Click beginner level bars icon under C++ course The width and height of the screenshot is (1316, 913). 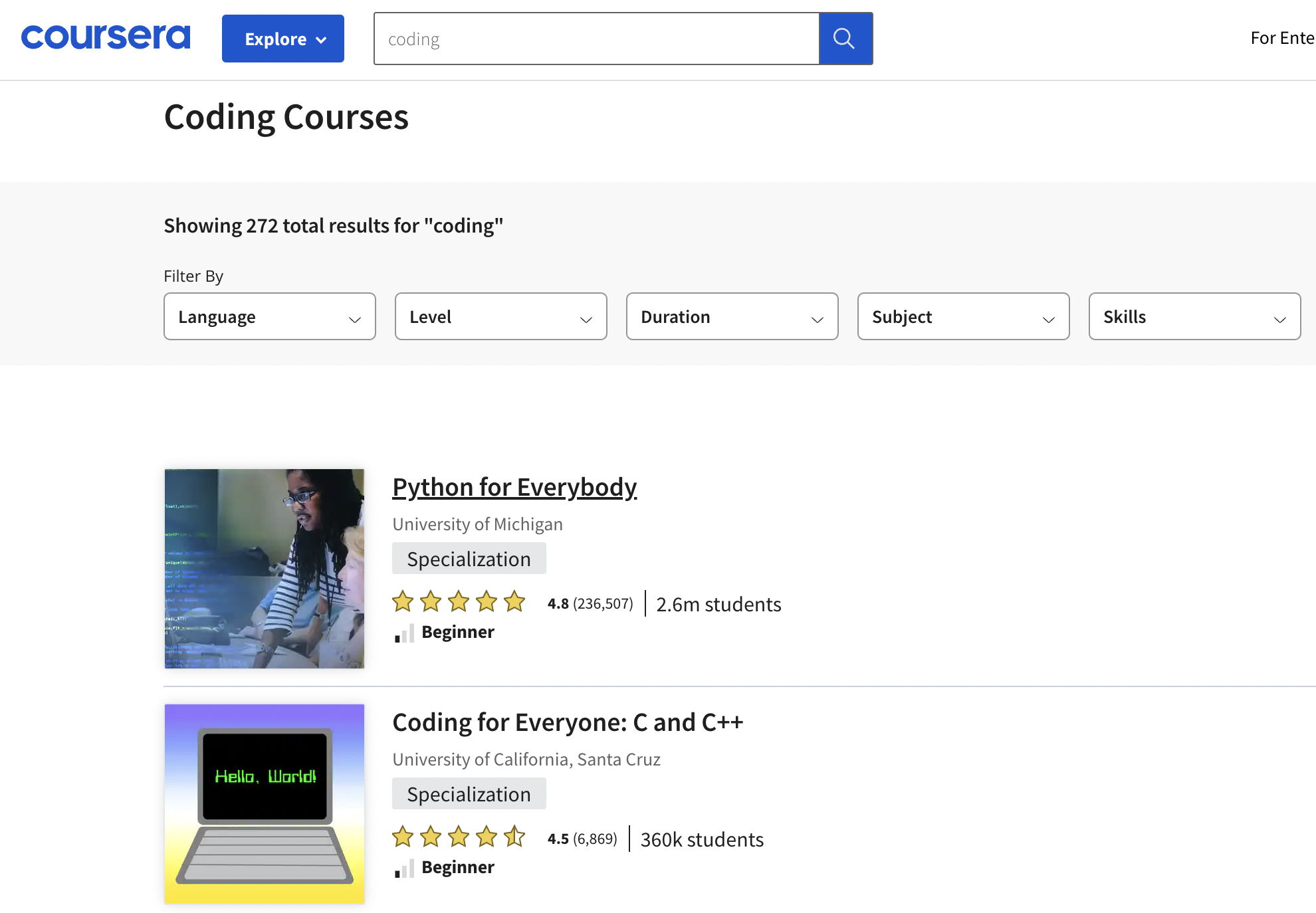tap(404, 868)
